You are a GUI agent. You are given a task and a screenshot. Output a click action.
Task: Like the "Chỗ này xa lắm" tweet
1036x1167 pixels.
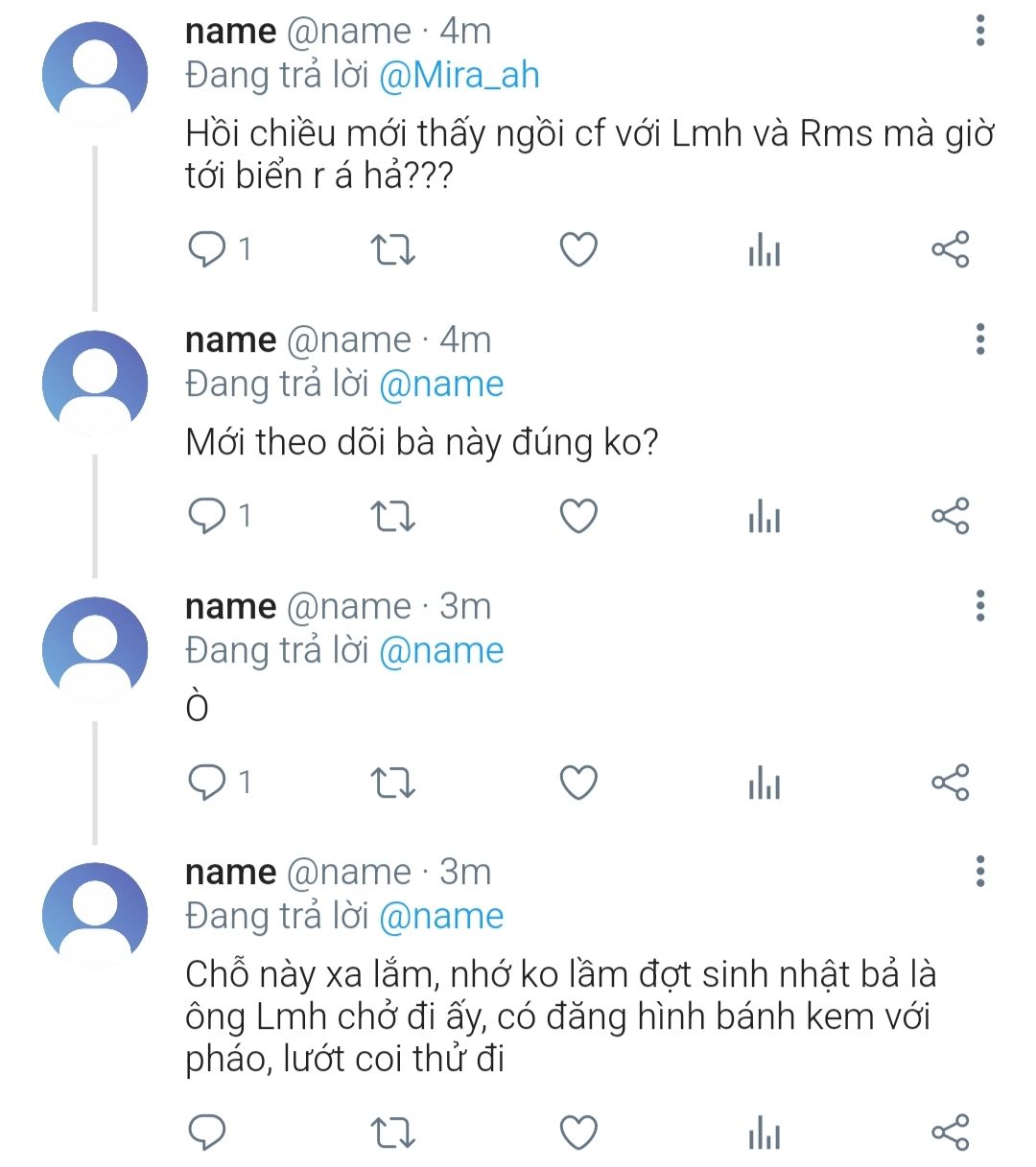(578, 1132)
